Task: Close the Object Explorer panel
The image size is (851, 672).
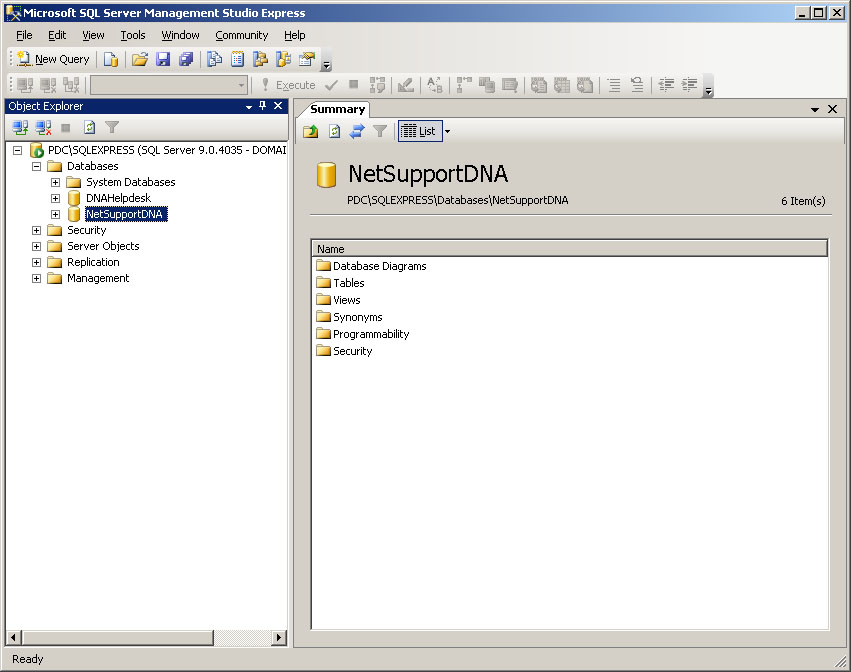Action: pyautogui.click(x=278, y=106)
